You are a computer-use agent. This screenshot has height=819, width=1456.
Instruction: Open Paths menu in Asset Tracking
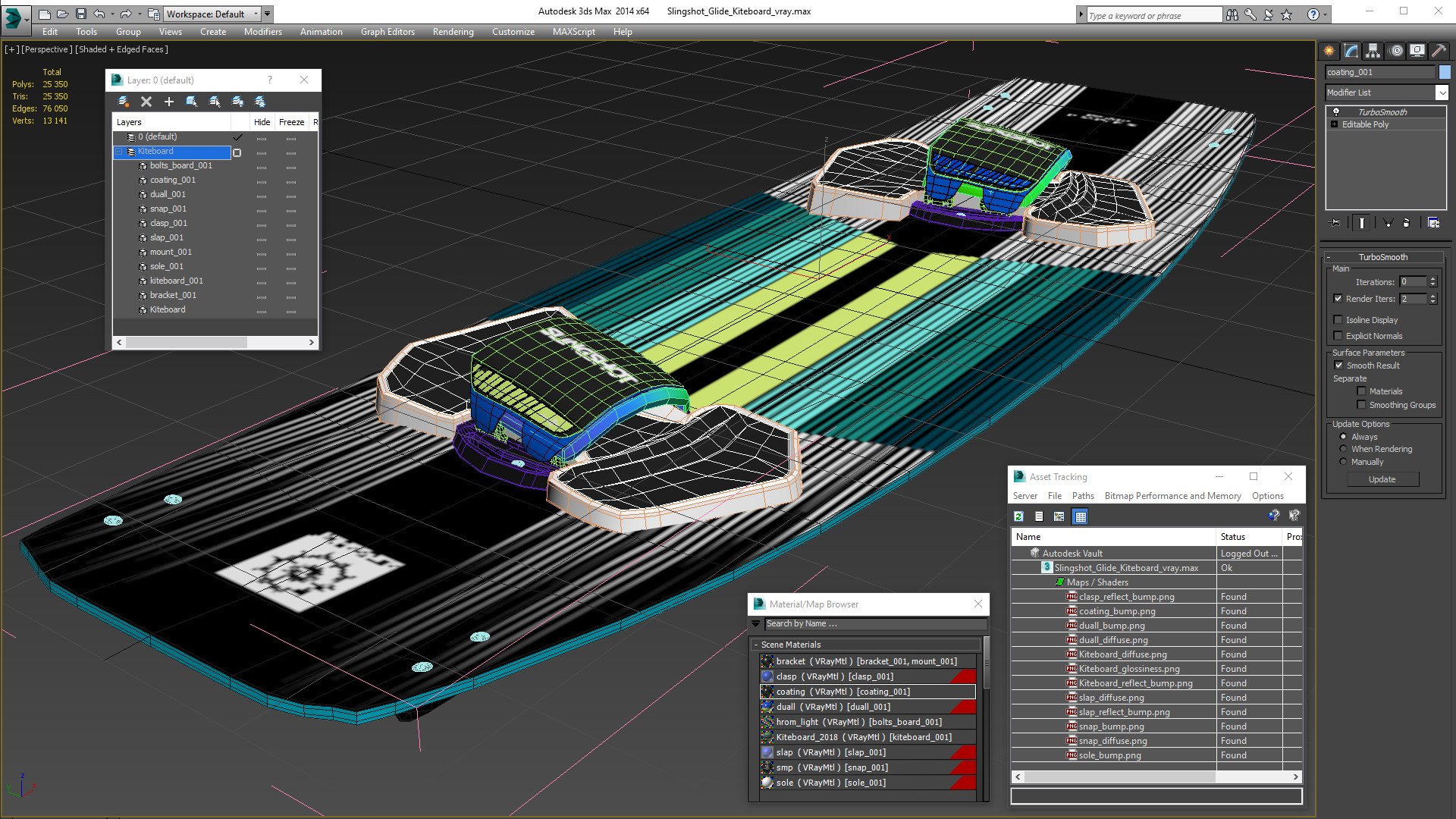pyautogui.click(x=1083, y=496)
